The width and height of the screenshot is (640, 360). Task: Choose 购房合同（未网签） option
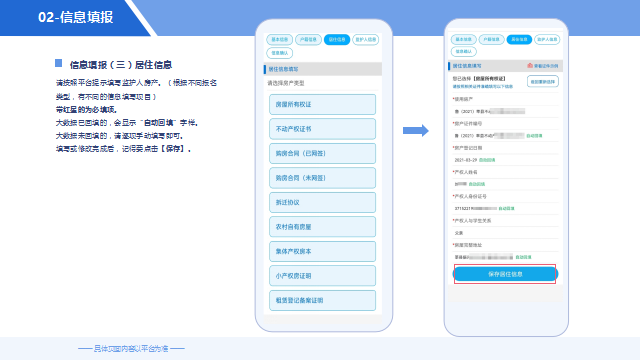point(322,178)
